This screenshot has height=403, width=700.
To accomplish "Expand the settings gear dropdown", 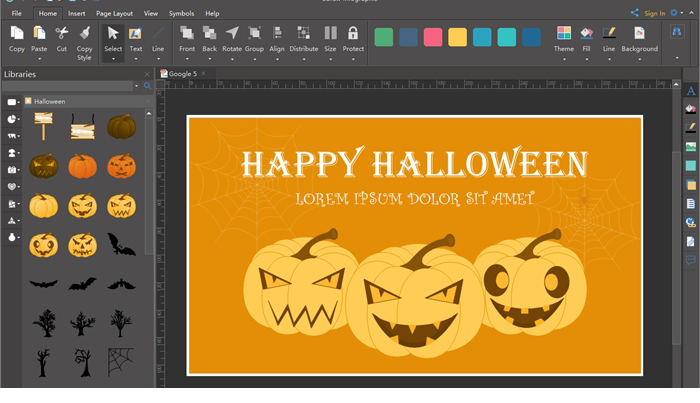I will [x=682, y=13].
